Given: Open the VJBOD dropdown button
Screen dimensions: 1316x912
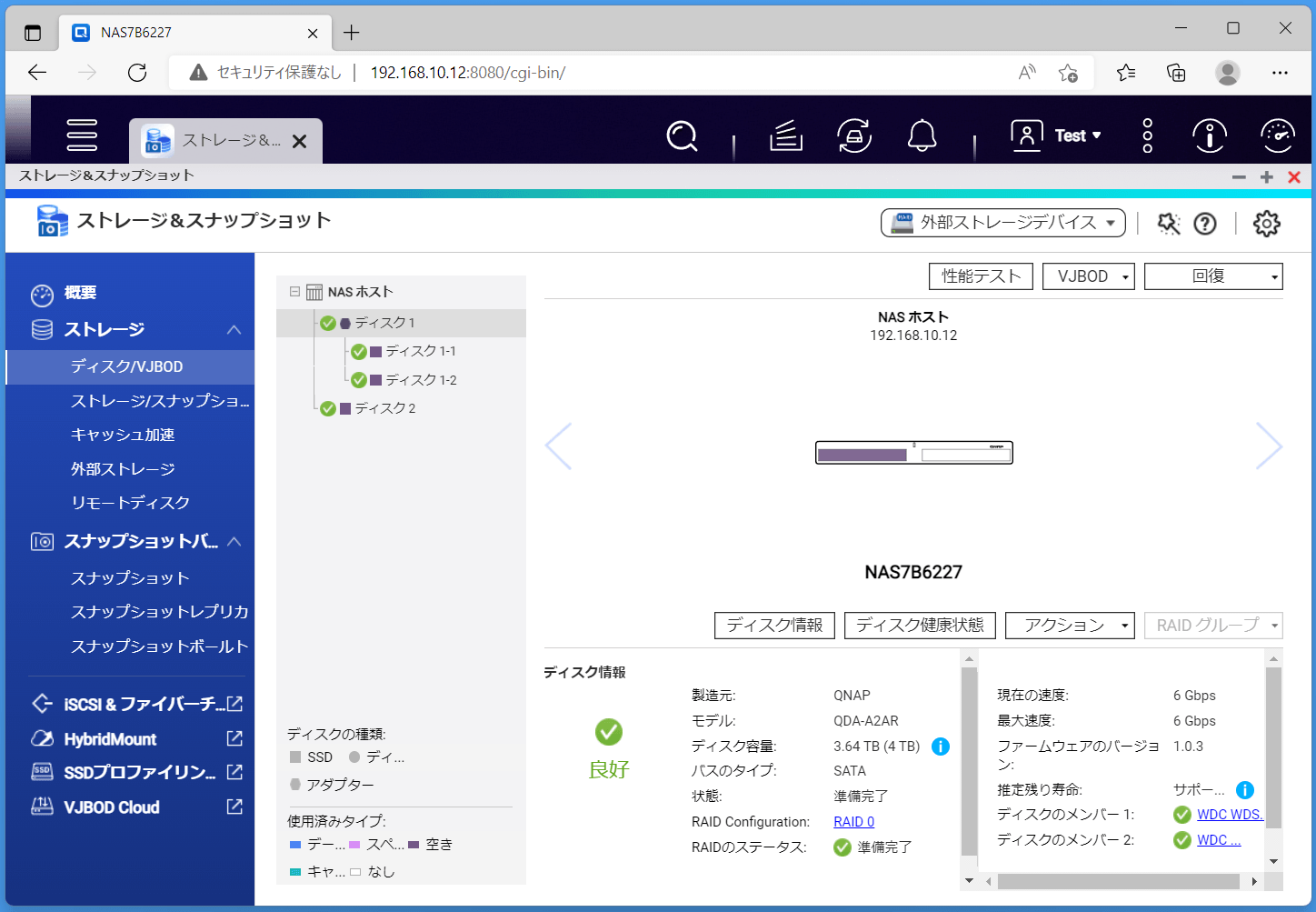Looking at the screenshot, I should click(x=1088, y=276).
